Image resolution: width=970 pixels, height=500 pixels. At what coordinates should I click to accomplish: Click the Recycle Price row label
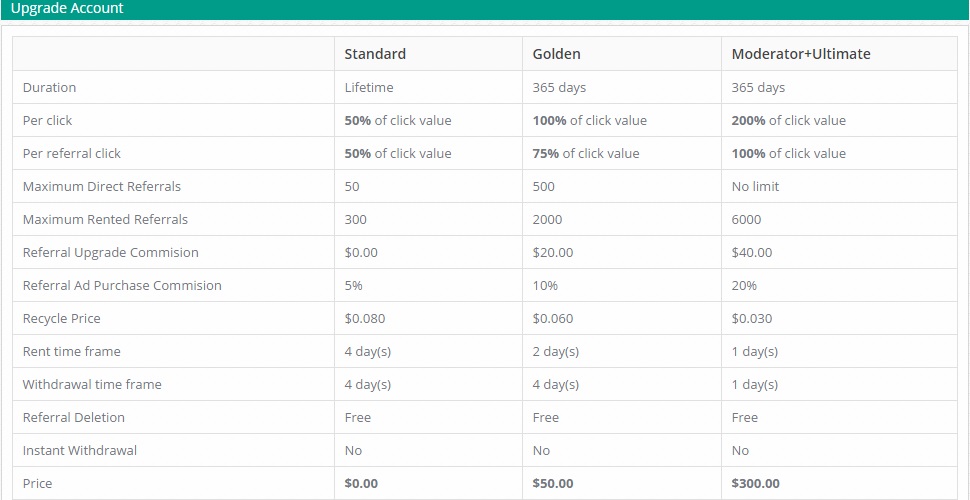[61, 318]
